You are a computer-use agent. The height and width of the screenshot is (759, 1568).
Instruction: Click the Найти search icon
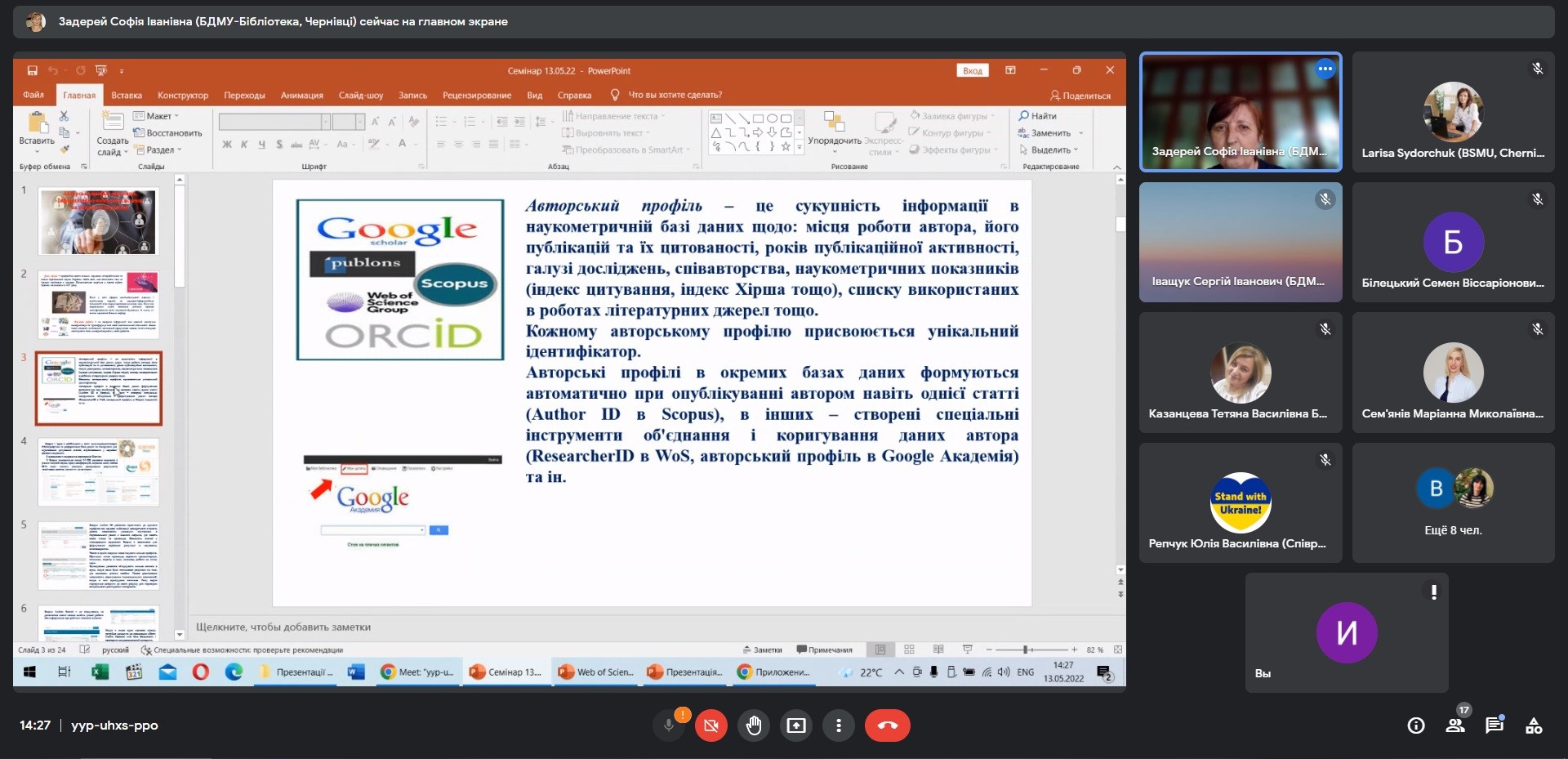1023,116
